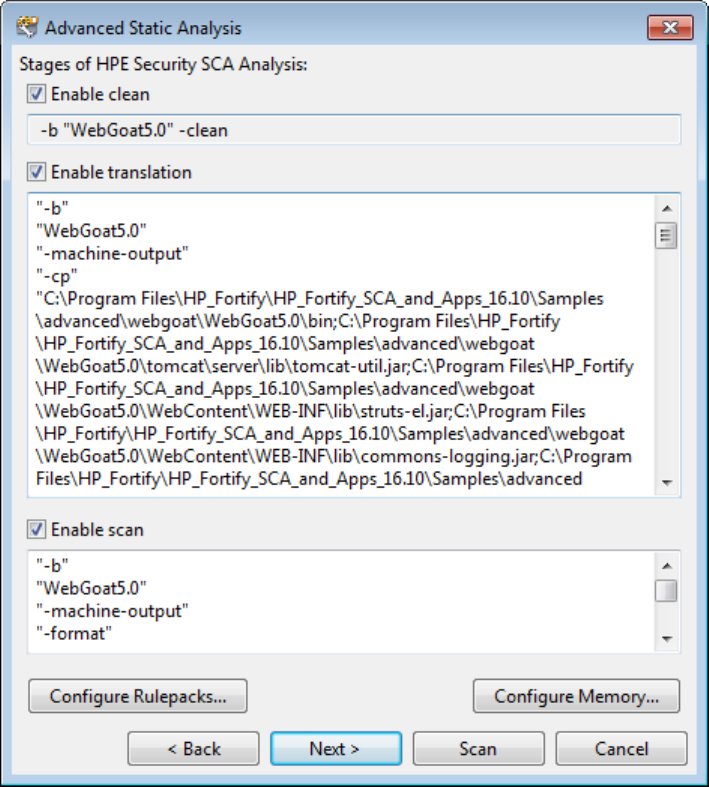The image size is (709, 787).
Task: Open Configure Memory settings
Action: click(x=576, y=696)
